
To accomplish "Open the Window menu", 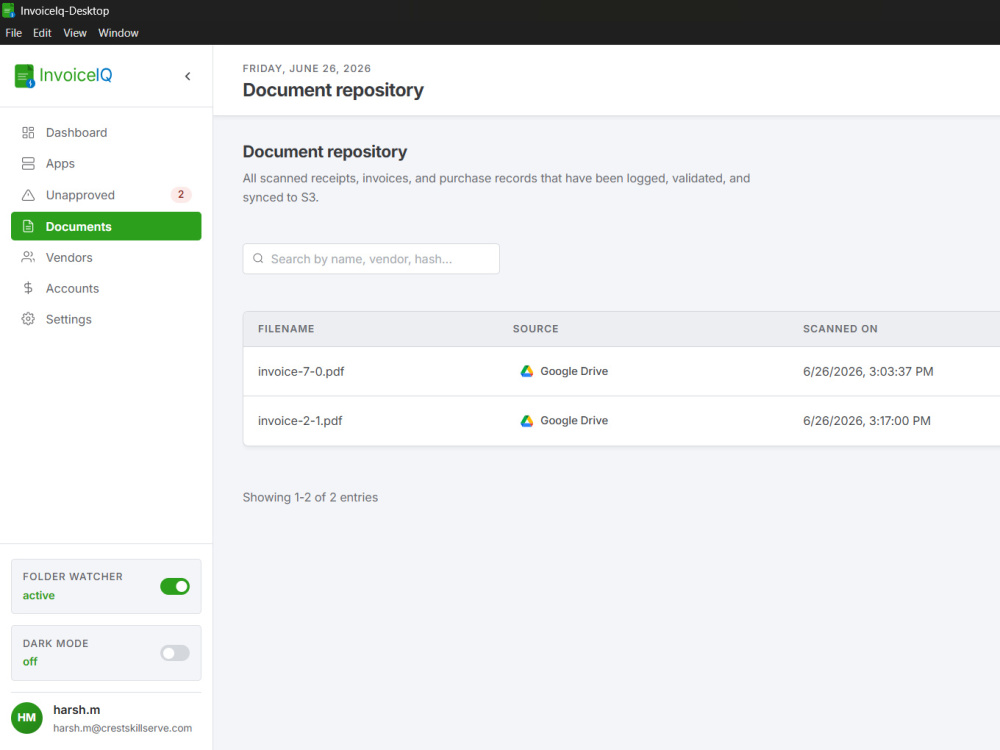I will click(118, 33).
